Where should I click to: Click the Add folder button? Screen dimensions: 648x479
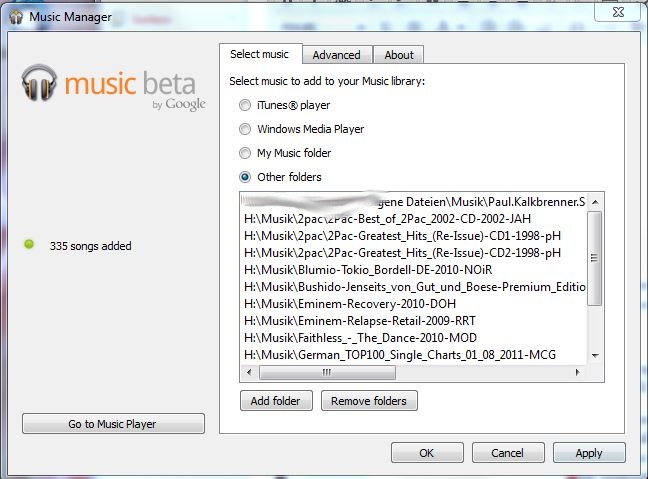(276, 401)
